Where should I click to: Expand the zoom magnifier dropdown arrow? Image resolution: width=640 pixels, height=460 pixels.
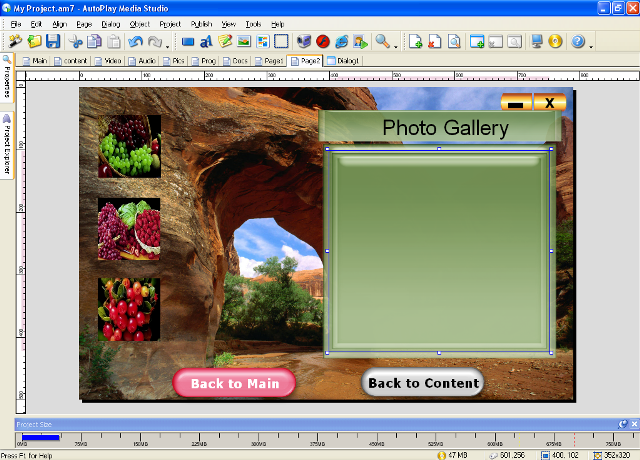(395, 44)
